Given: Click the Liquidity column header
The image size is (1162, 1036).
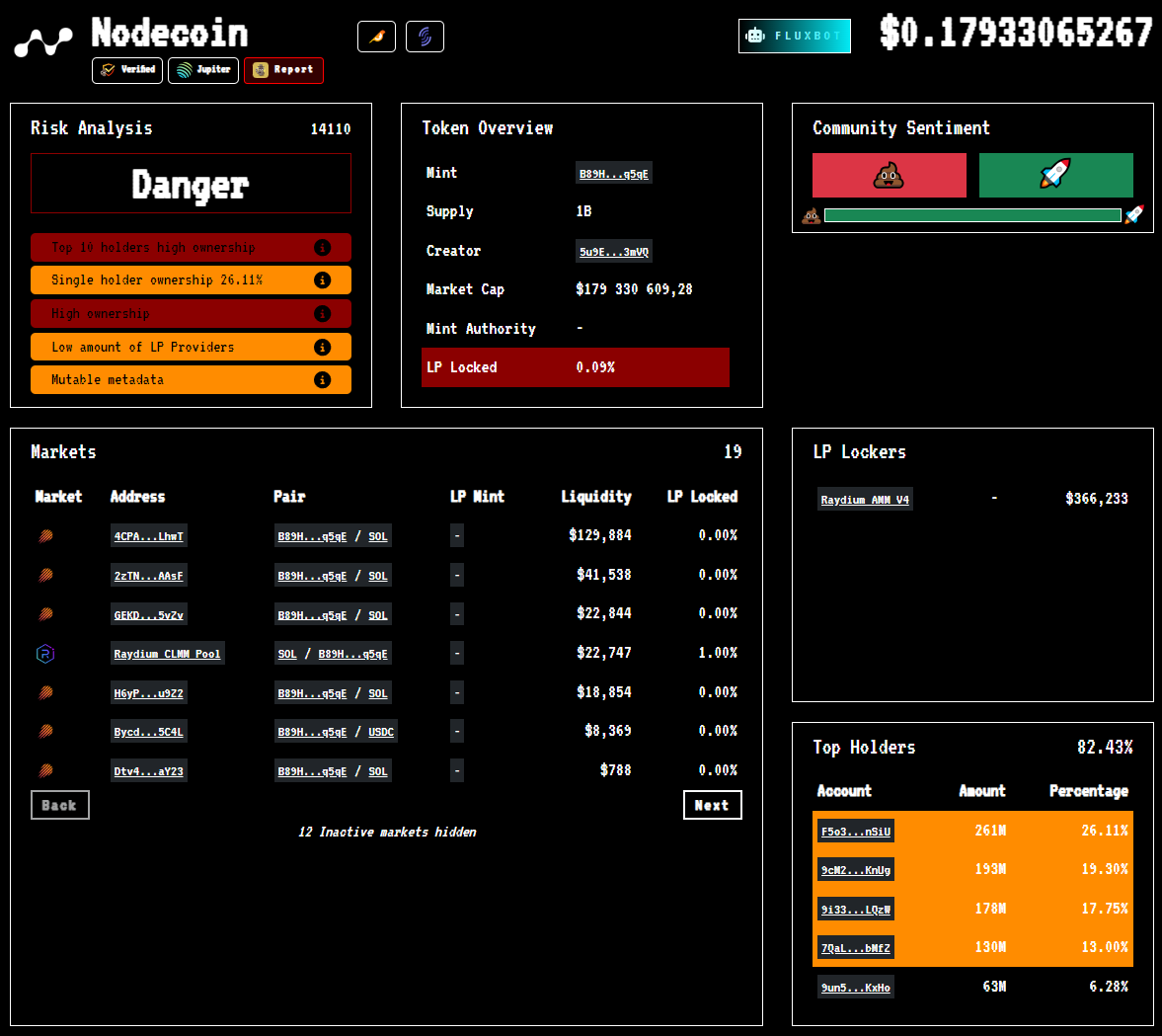Looking at the screenshot, I should point(596,497).
